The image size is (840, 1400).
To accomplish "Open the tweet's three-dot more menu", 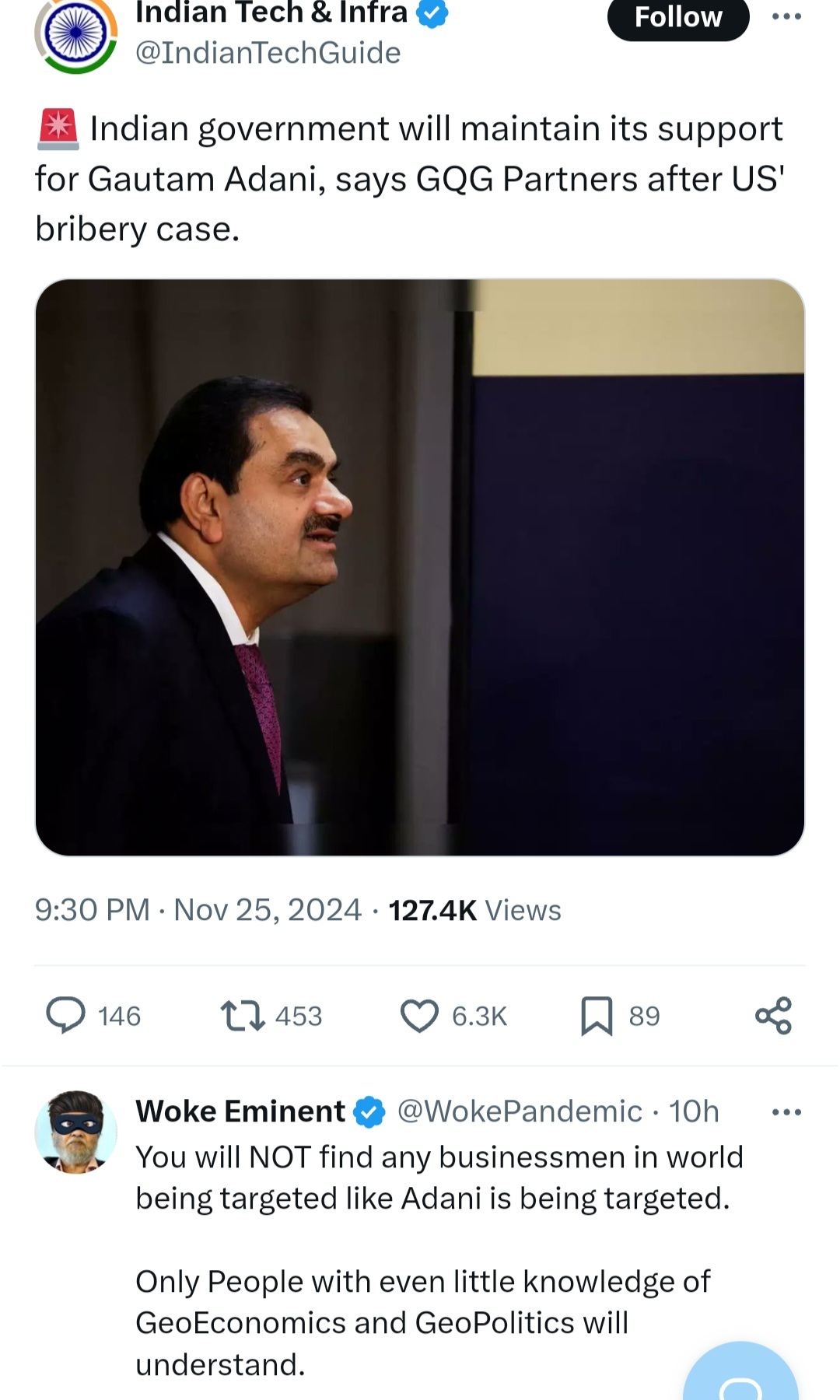I will 786,16.
